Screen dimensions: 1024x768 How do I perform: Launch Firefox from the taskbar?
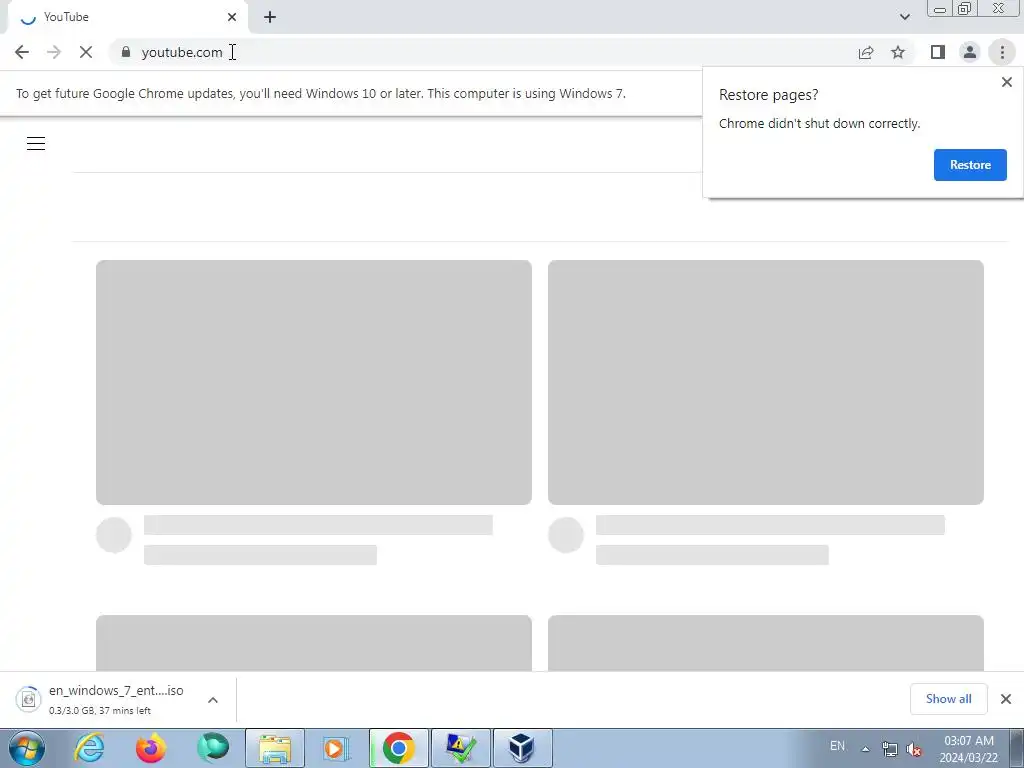click(x=150, y=748)
